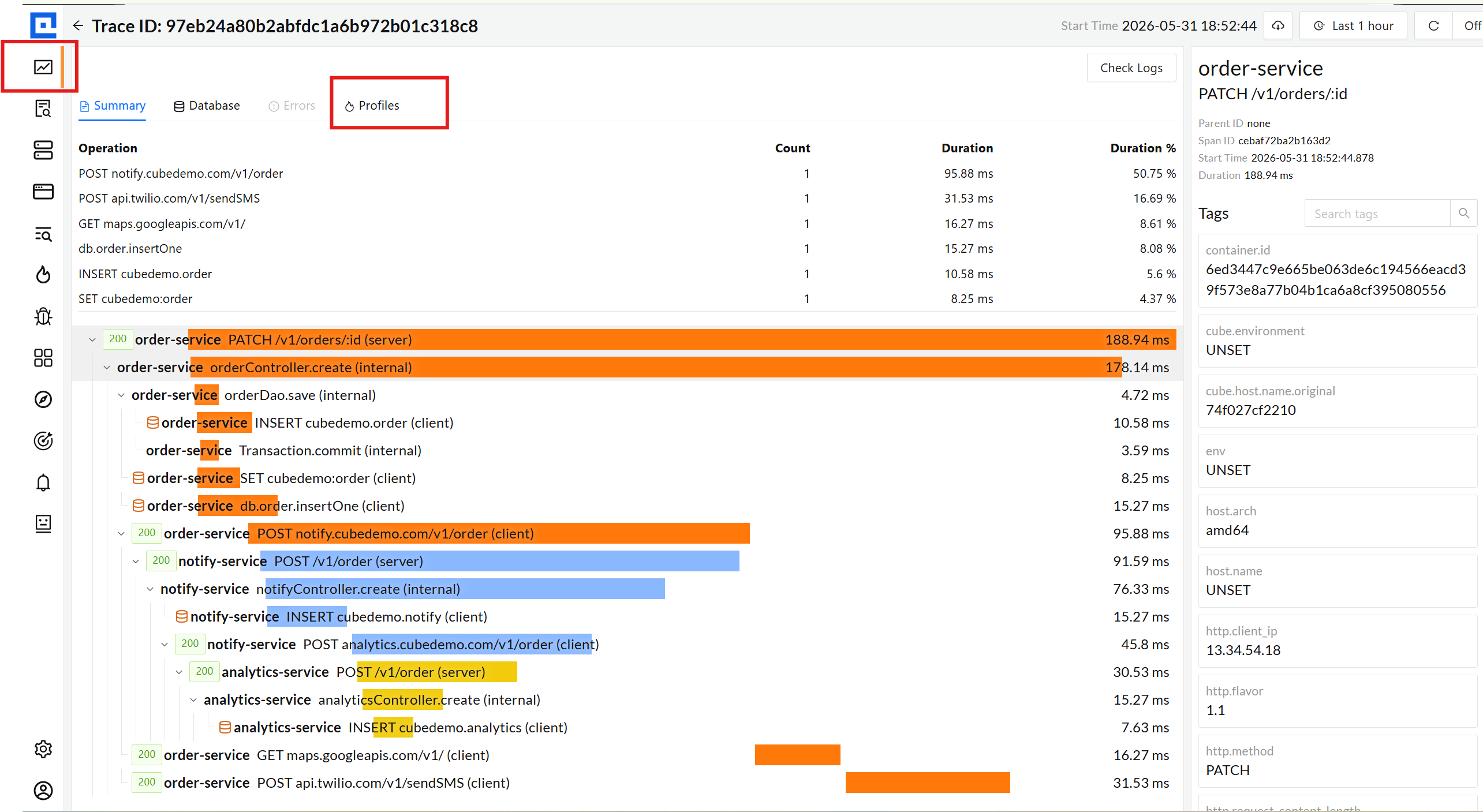Select GET maps.googleapis.com client span row

[627, 755]
